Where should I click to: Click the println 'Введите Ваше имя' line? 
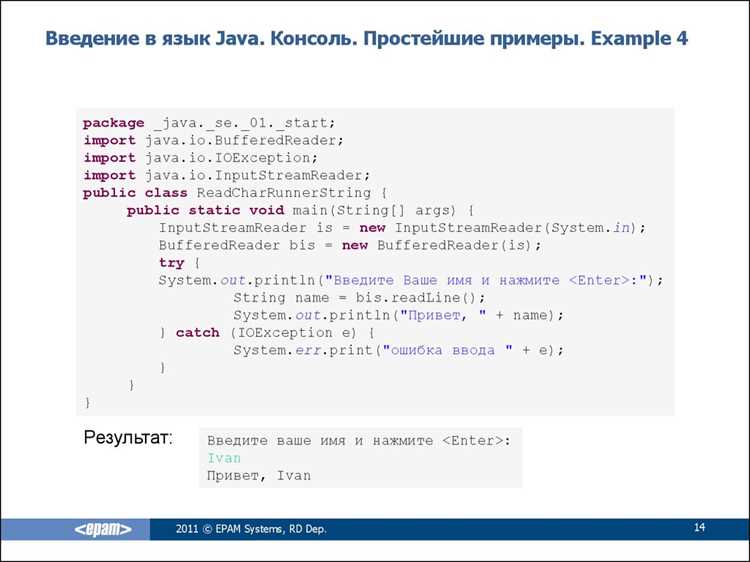point(411,280)
